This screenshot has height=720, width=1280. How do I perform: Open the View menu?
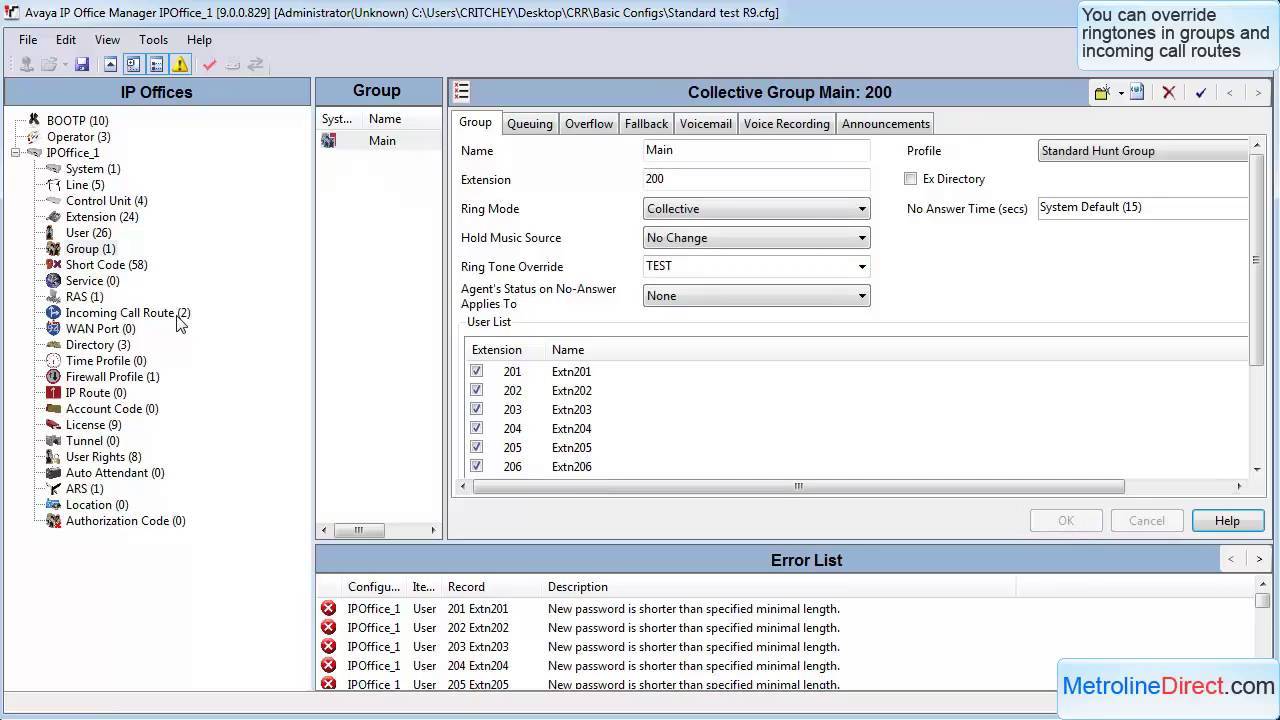click(107, 40)
